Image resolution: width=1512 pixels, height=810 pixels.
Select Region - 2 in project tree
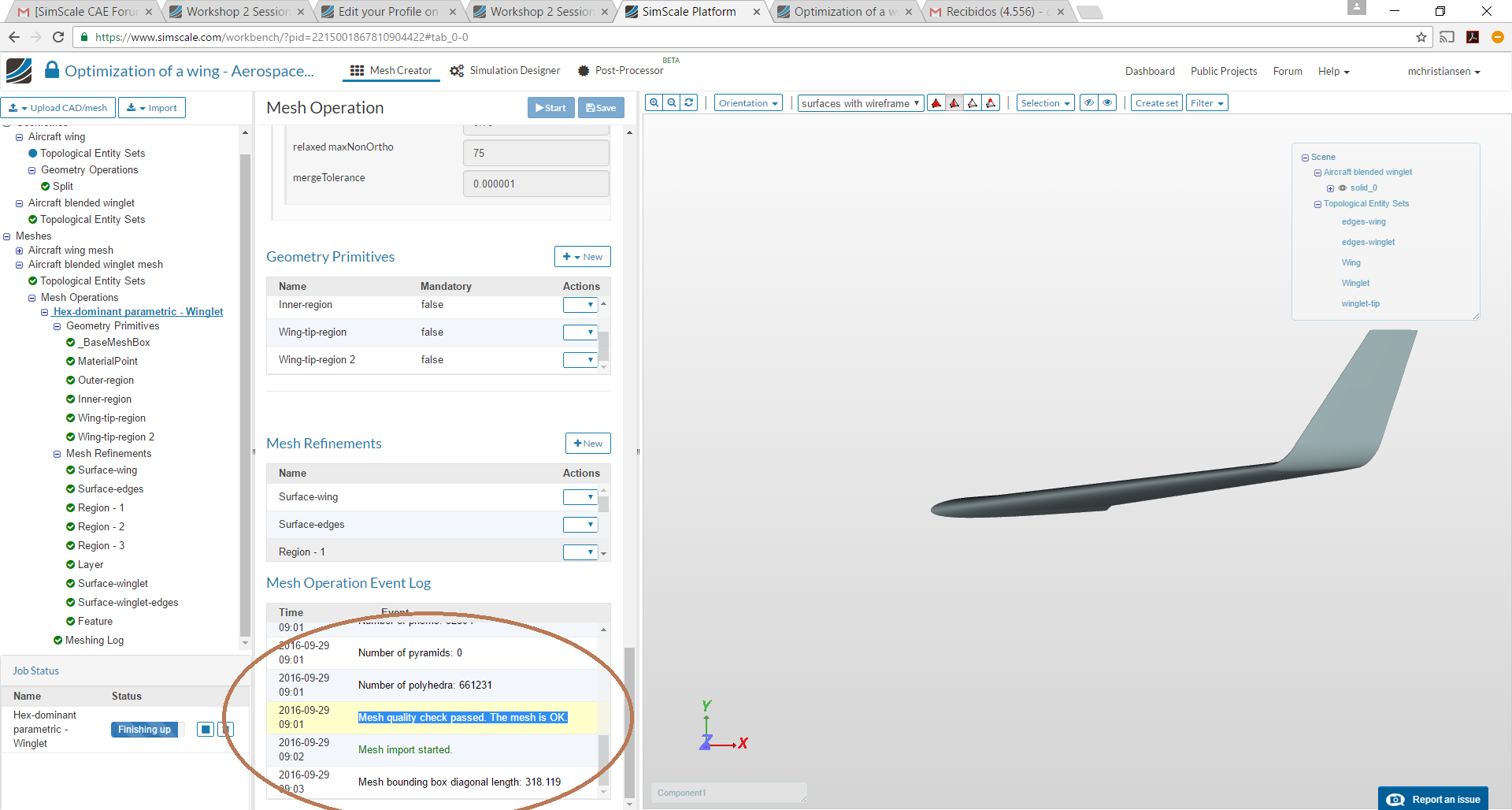pos(101,527)
